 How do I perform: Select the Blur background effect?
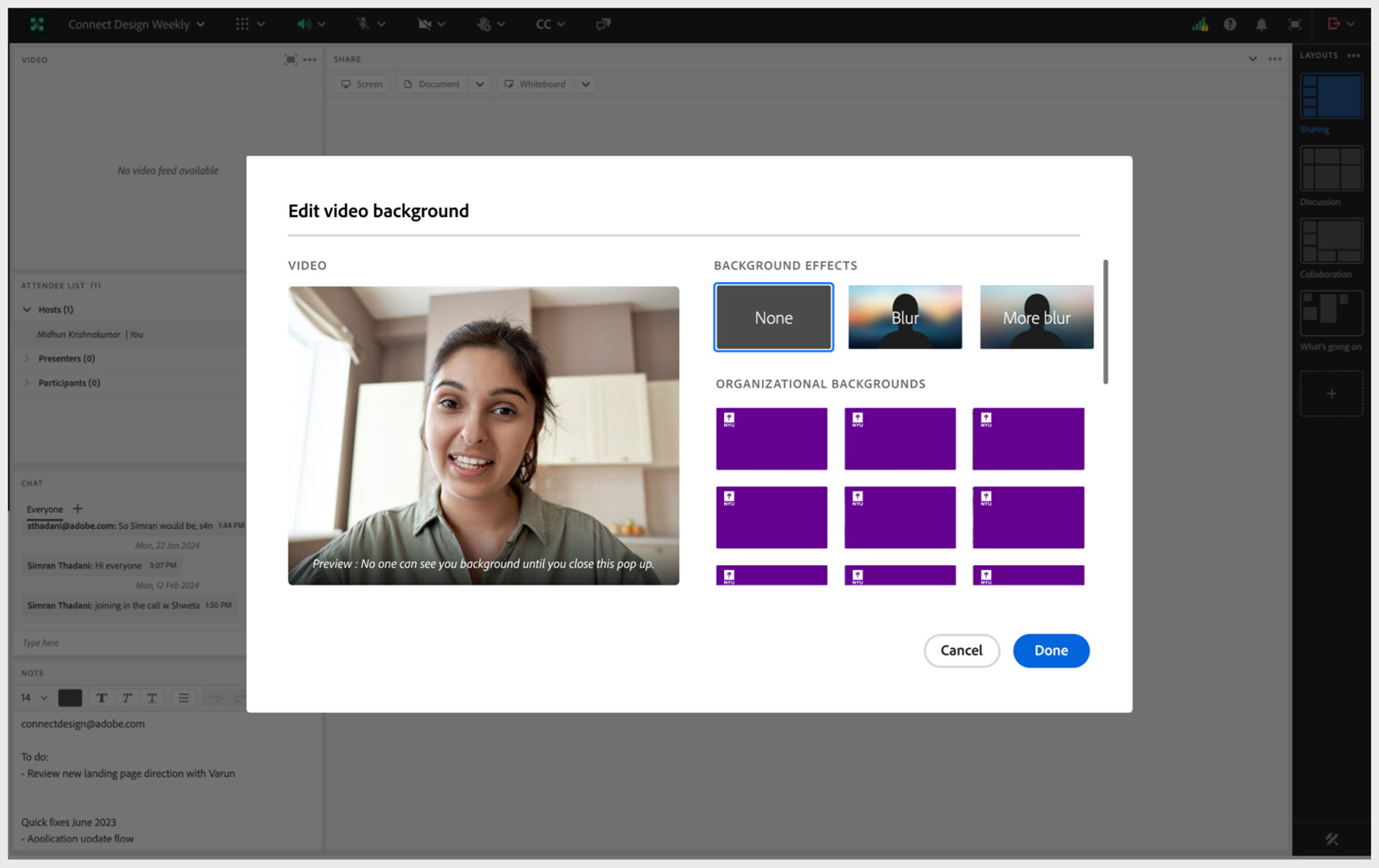(905, 317)
